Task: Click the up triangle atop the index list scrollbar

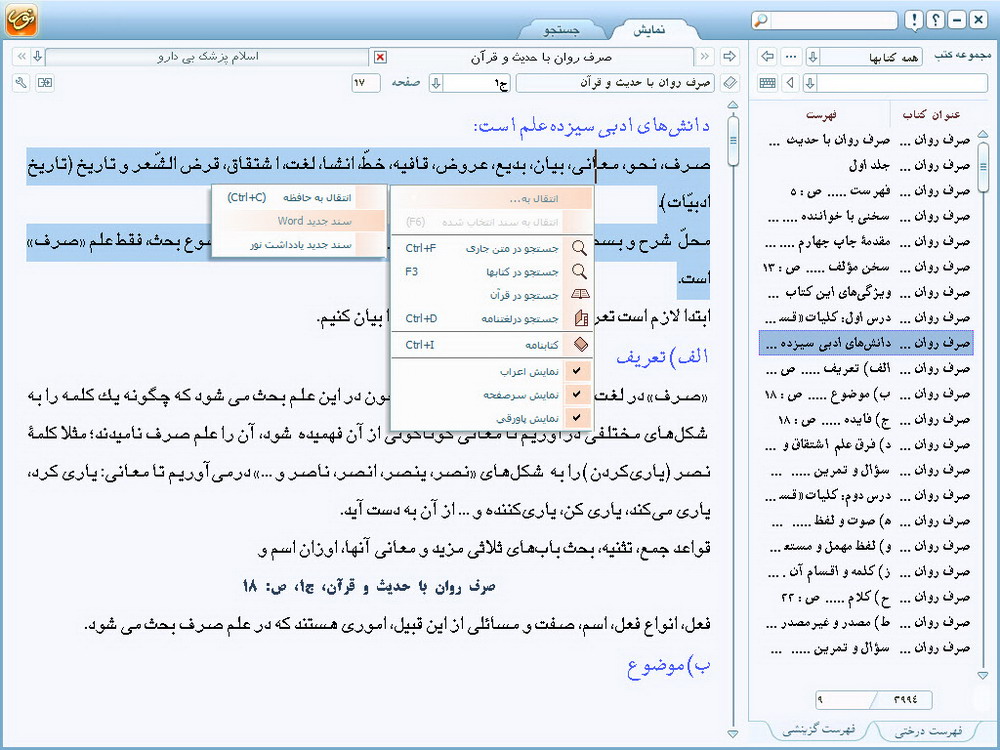Action: [983, 135]
